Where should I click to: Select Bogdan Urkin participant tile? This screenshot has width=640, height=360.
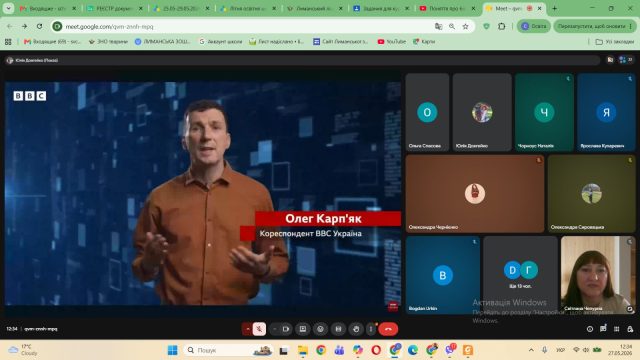point(442,275)
